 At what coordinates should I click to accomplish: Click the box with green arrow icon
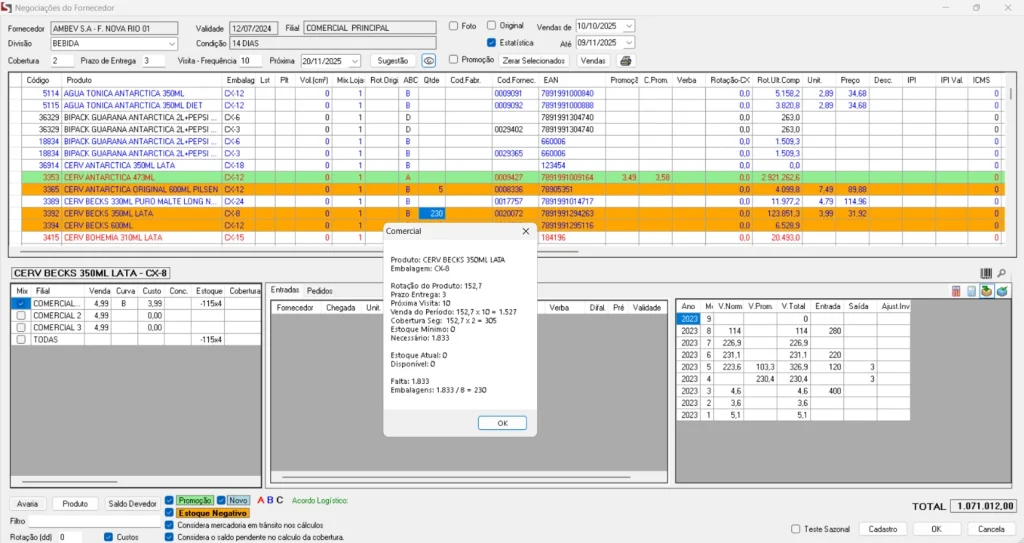point(985,291)
